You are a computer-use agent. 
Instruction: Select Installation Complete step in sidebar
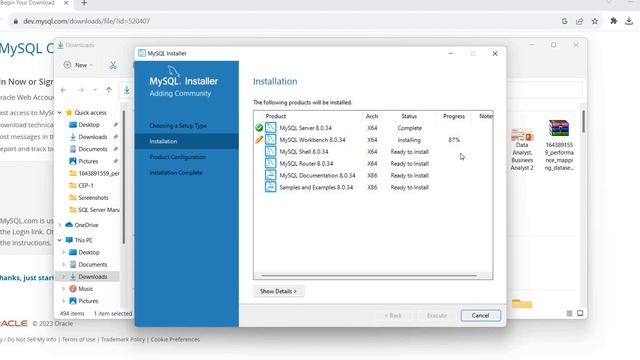(x=176, y=173)
